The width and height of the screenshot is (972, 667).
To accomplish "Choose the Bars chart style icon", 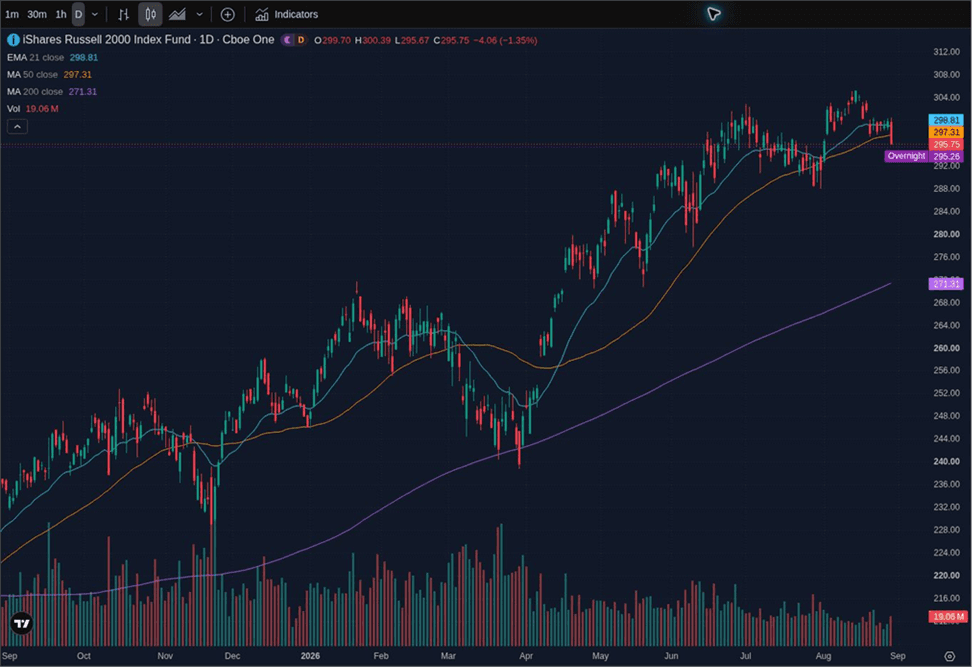I will [x=123, y=14].
